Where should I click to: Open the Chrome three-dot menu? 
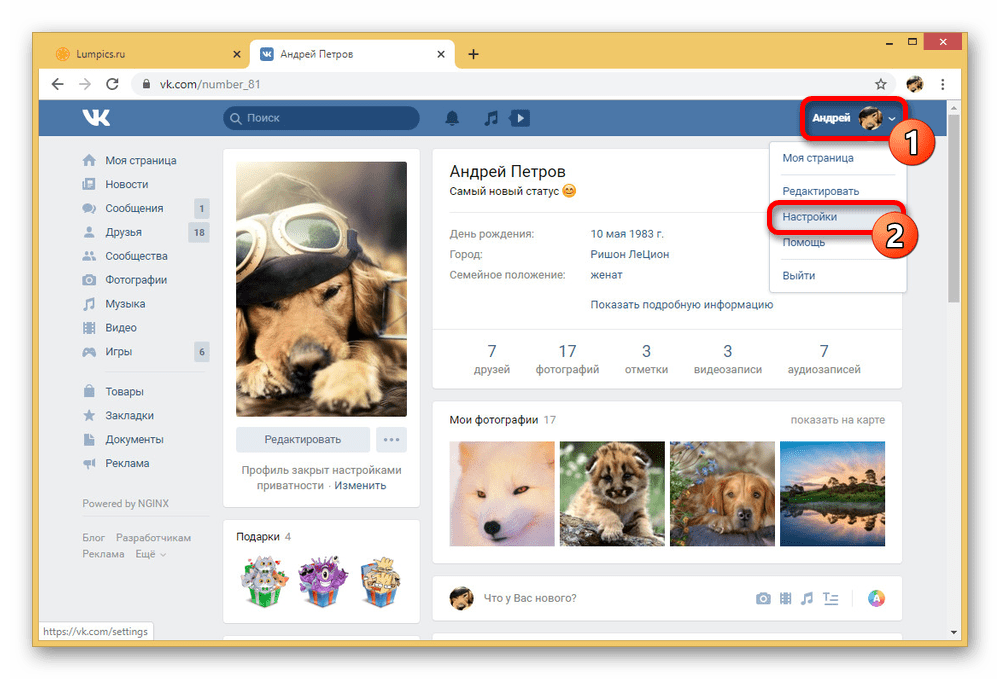point(943,84)
